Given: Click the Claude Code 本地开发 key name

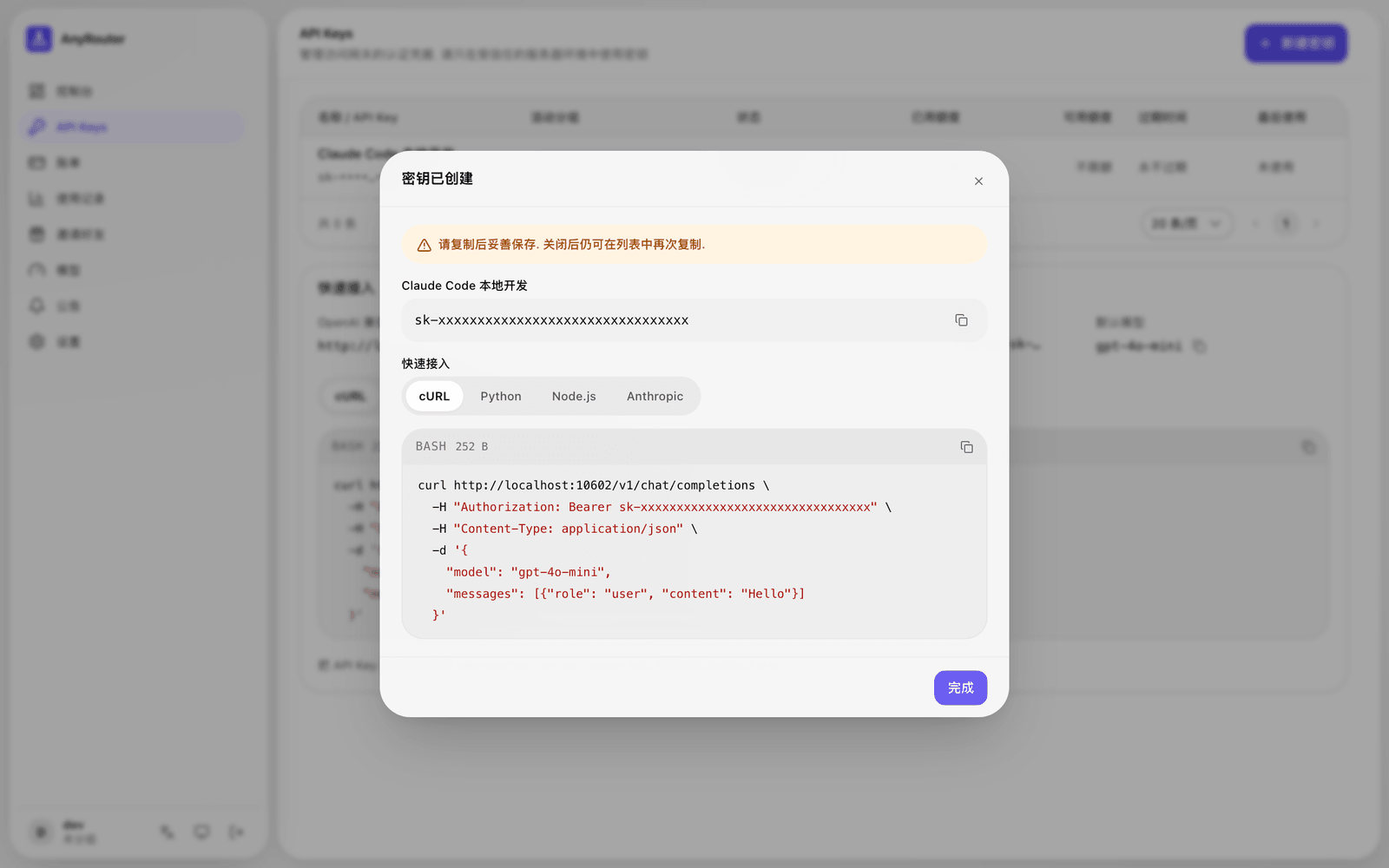Looking at the screenshot, I should click(464, 286).
